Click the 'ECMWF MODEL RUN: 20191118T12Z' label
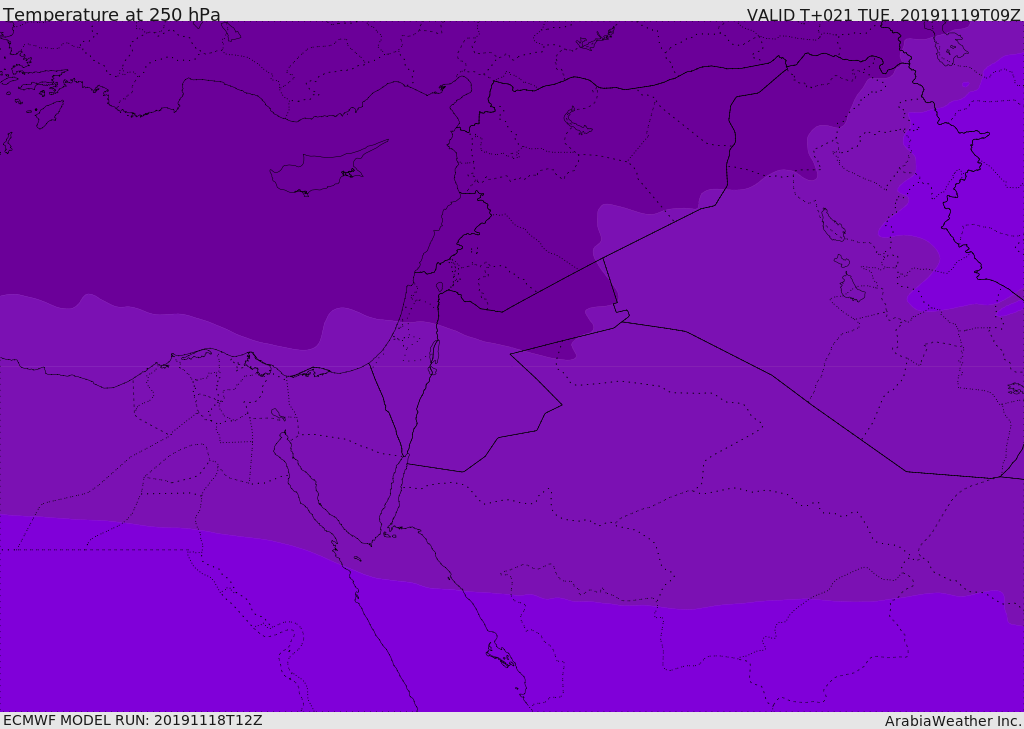Image resolution: width=1024 pixels, height=729 pixels. (133, 720)
